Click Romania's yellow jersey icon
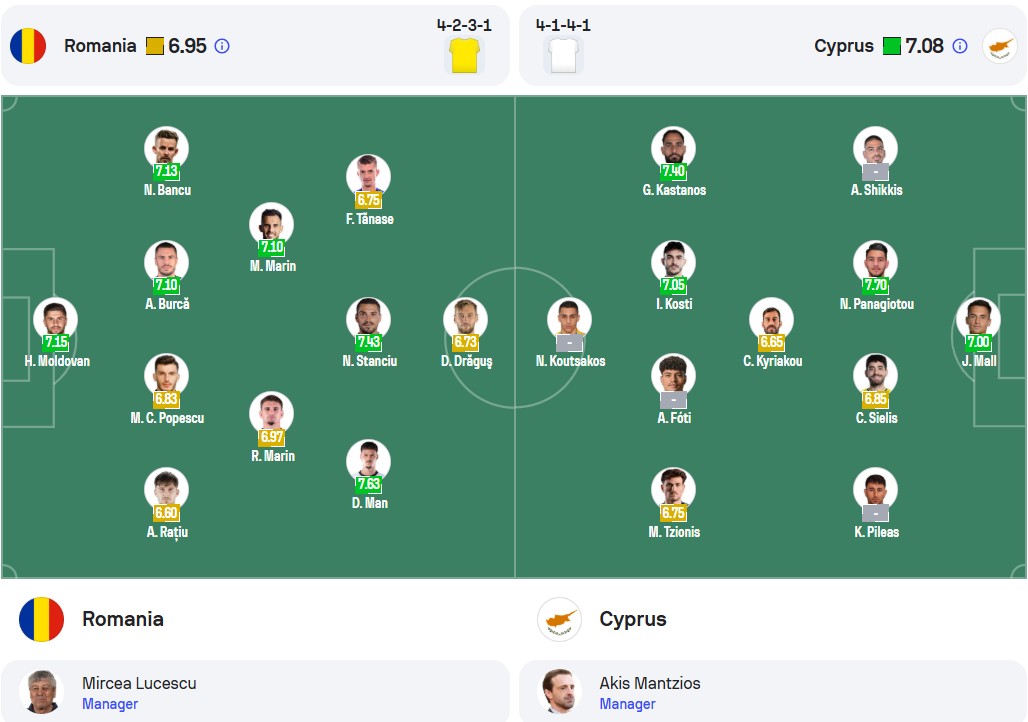Screen dimensions: 1028x722 pyautogui.click(x=464, y=55)
